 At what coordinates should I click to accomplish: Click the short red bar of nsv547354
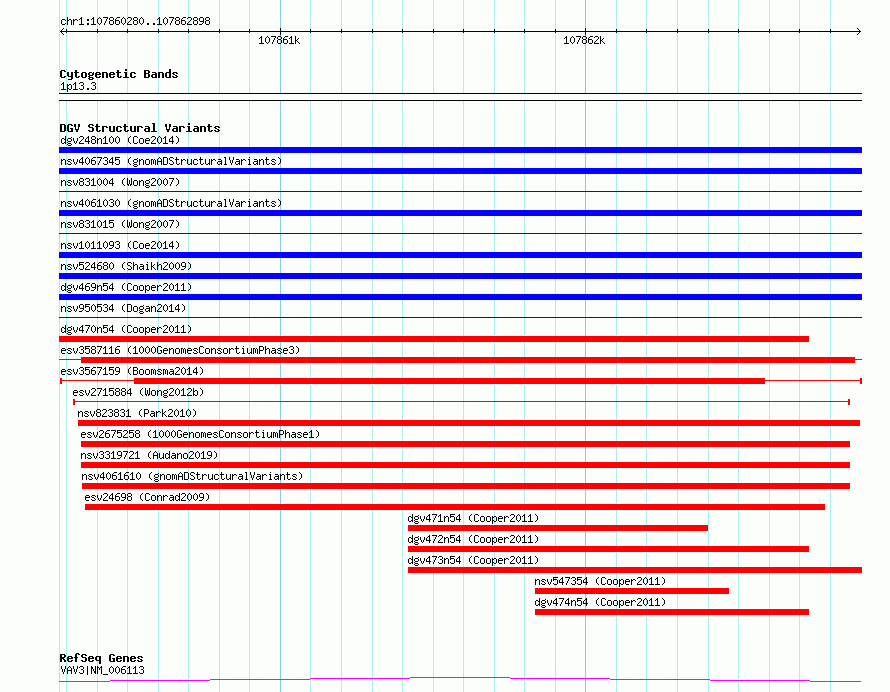(632, 591)
